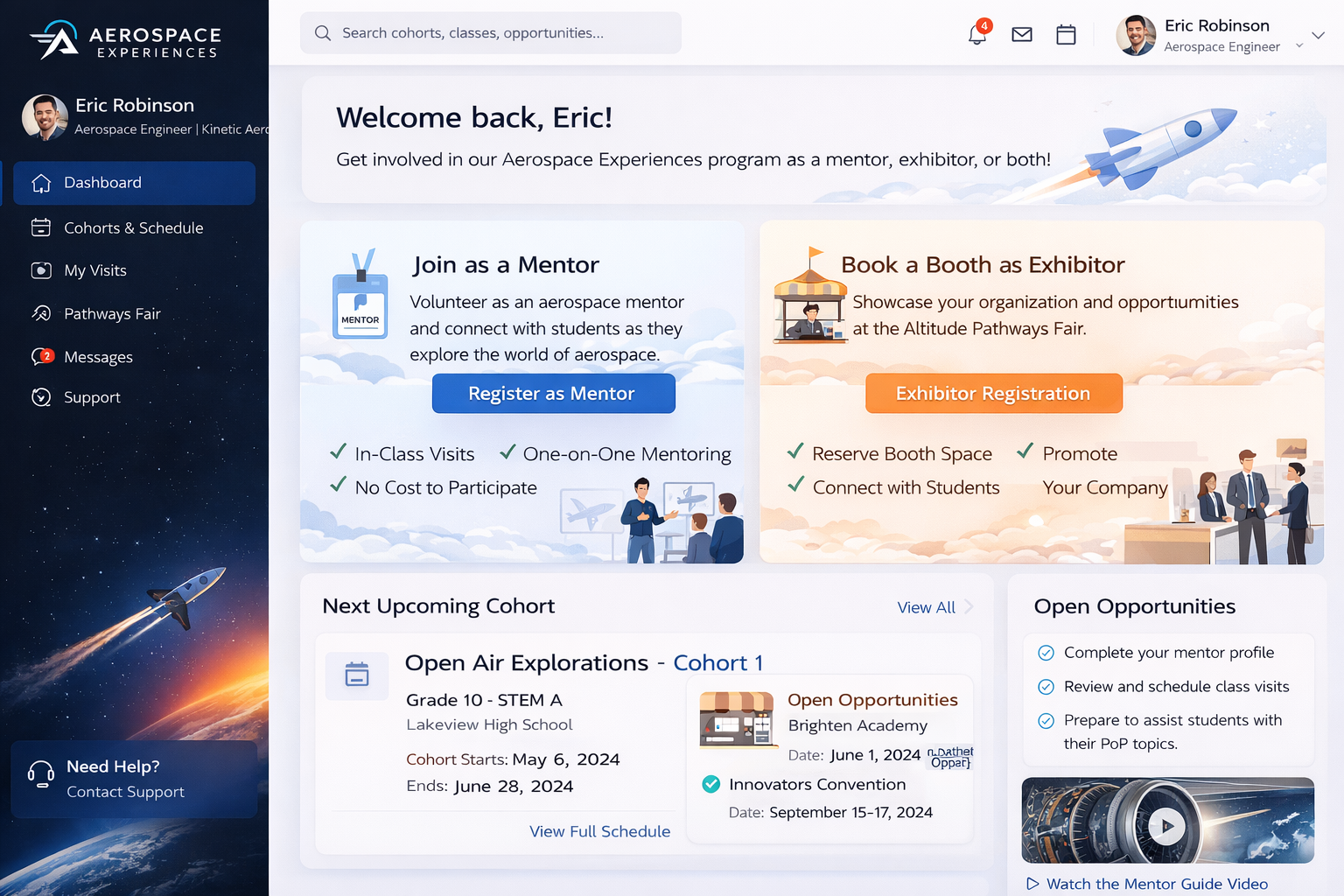
Task: Click the Aerospace Experiences logo
Action: click(126, 40)
